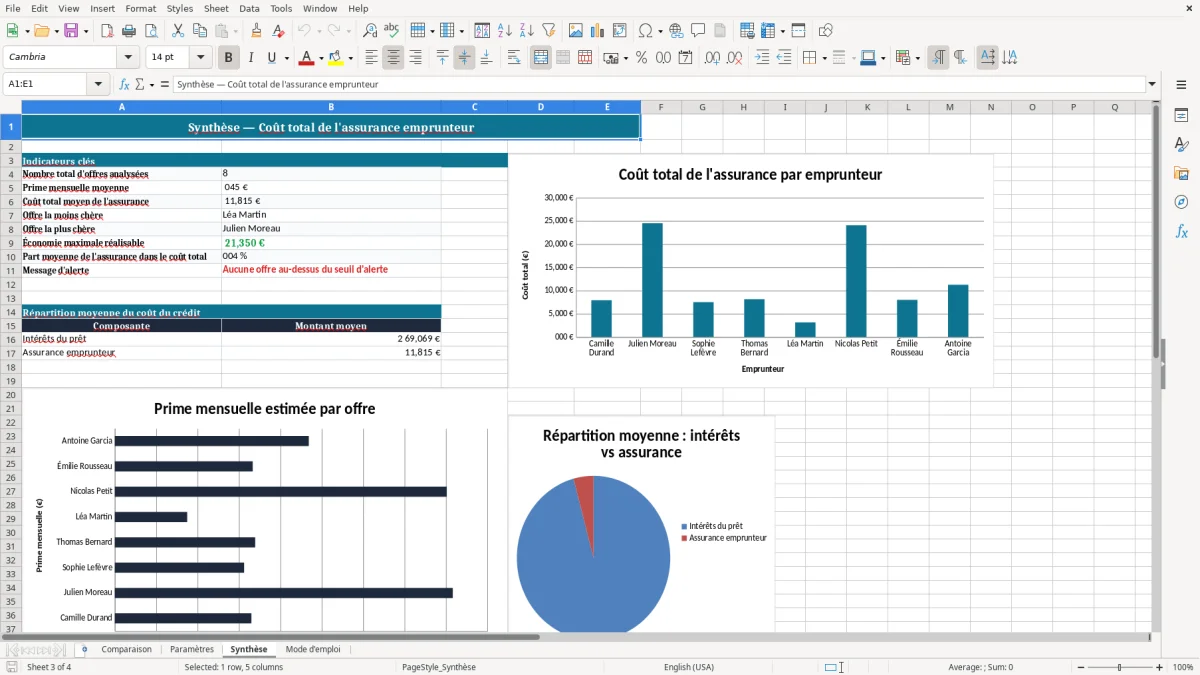
Task: Open Find & Replace
Action: click(370, 31)
